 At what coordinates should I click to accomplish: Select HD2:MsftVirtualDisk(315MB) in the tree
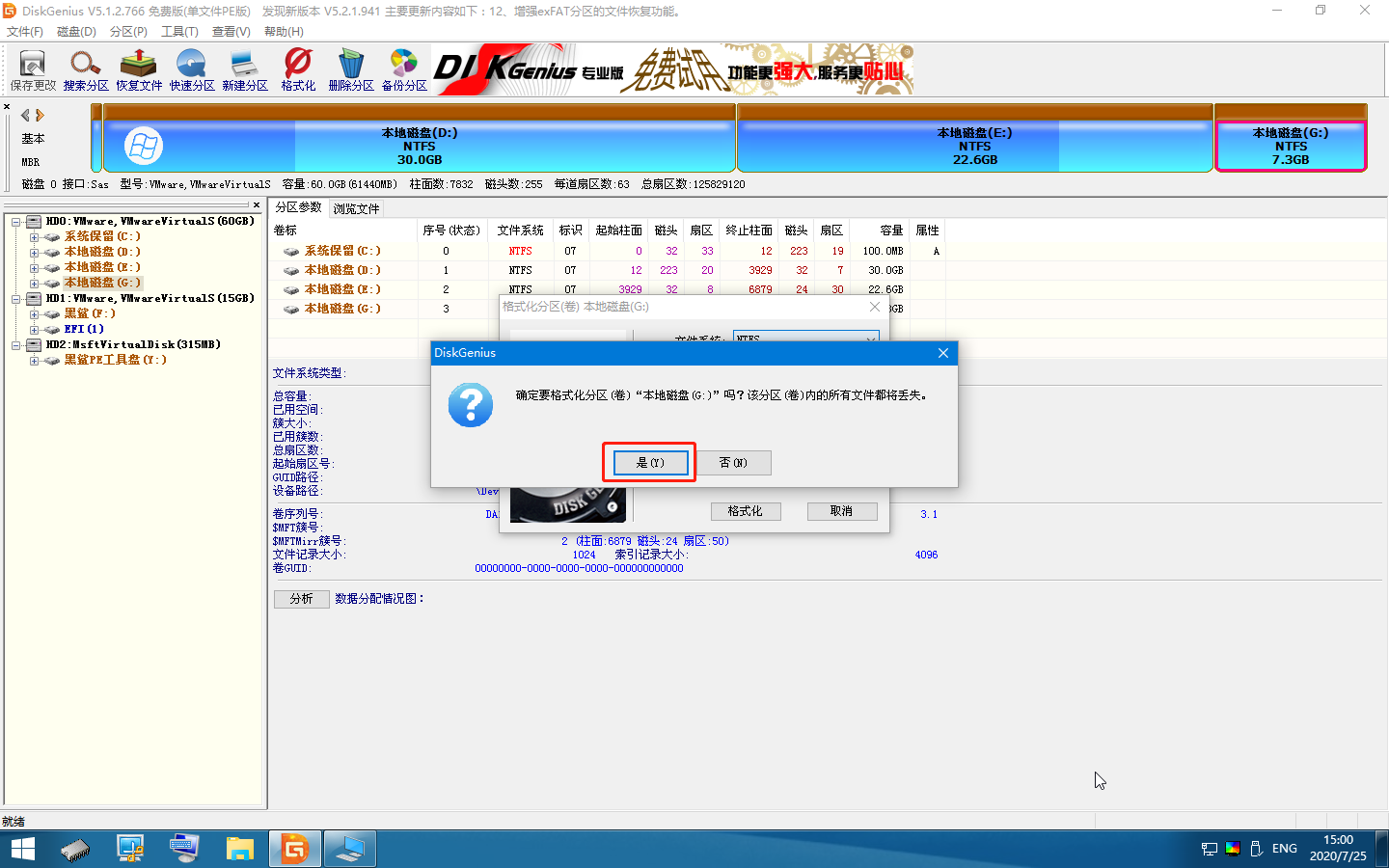point(133,344)
